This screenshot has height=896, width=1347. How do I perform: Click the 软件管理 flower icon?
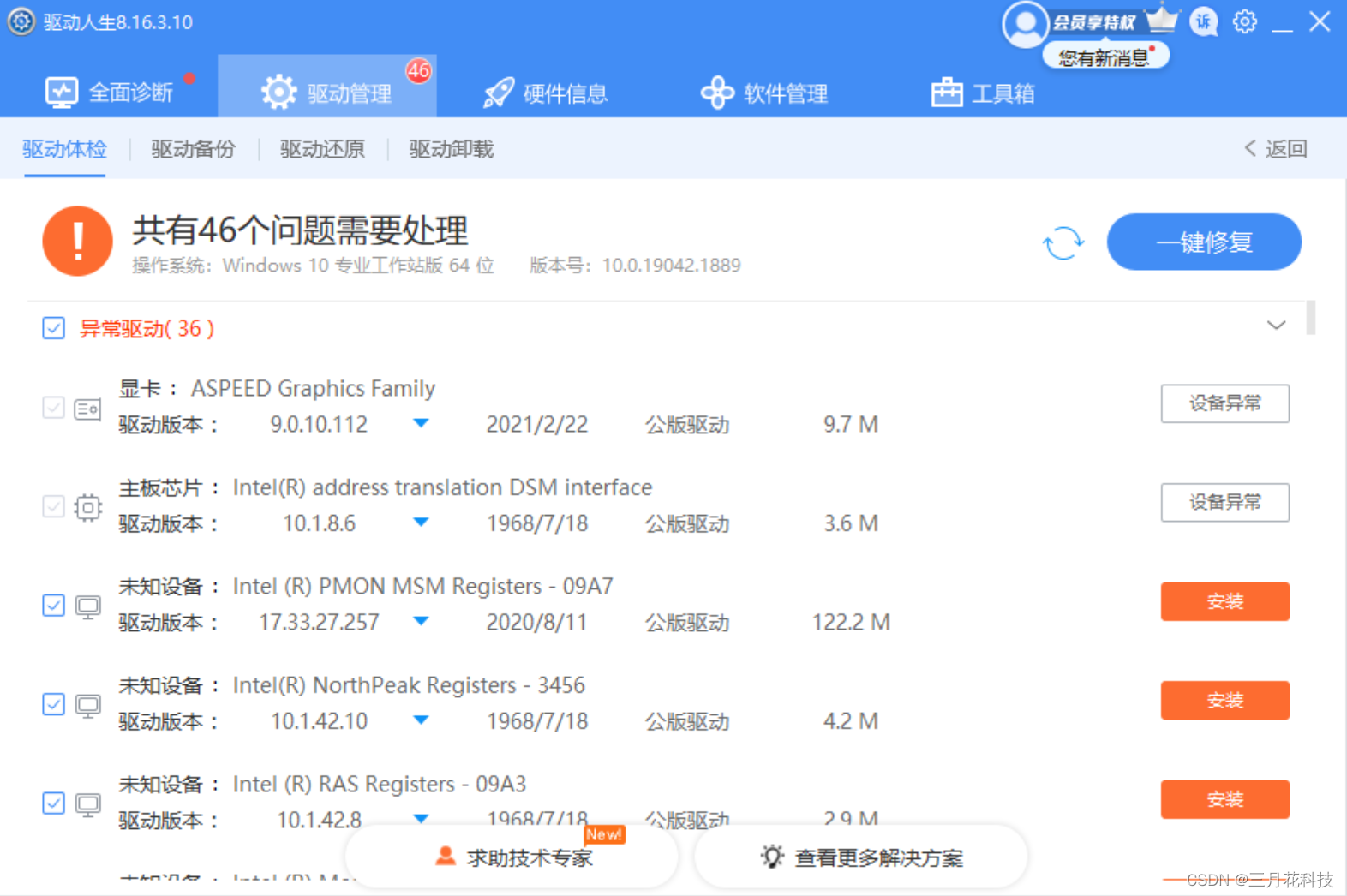pos(717,93)
